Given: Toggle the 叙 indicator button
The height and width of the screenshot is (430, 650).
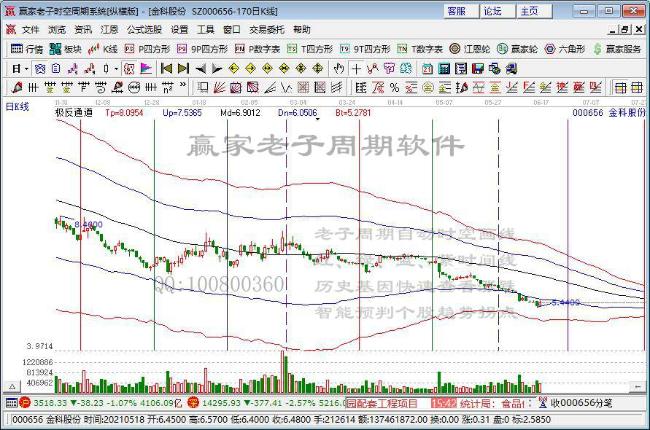Looking at the screenshot, I should point(129,68).
